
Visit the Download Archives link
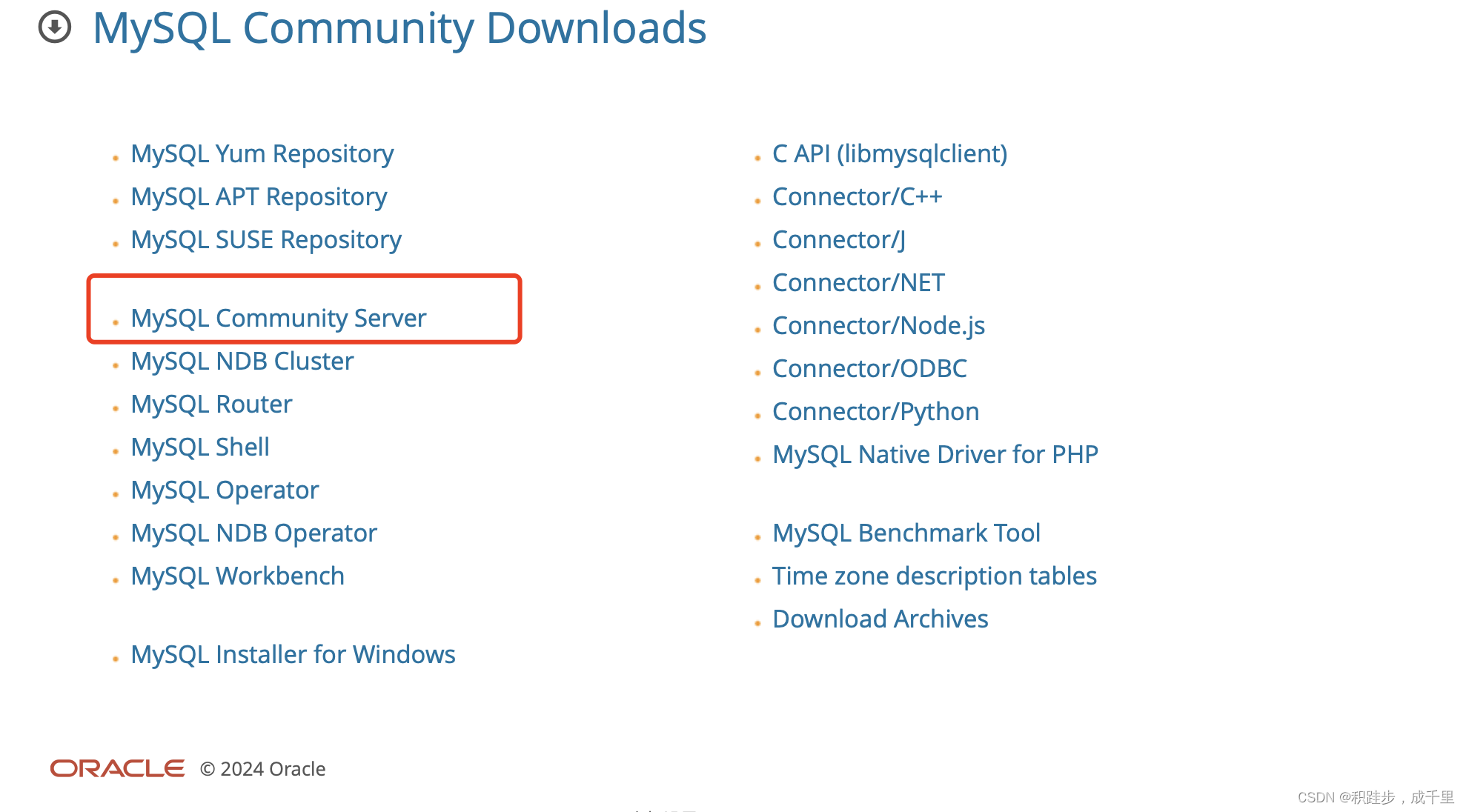pyautogui.click(x=880, y=619)
